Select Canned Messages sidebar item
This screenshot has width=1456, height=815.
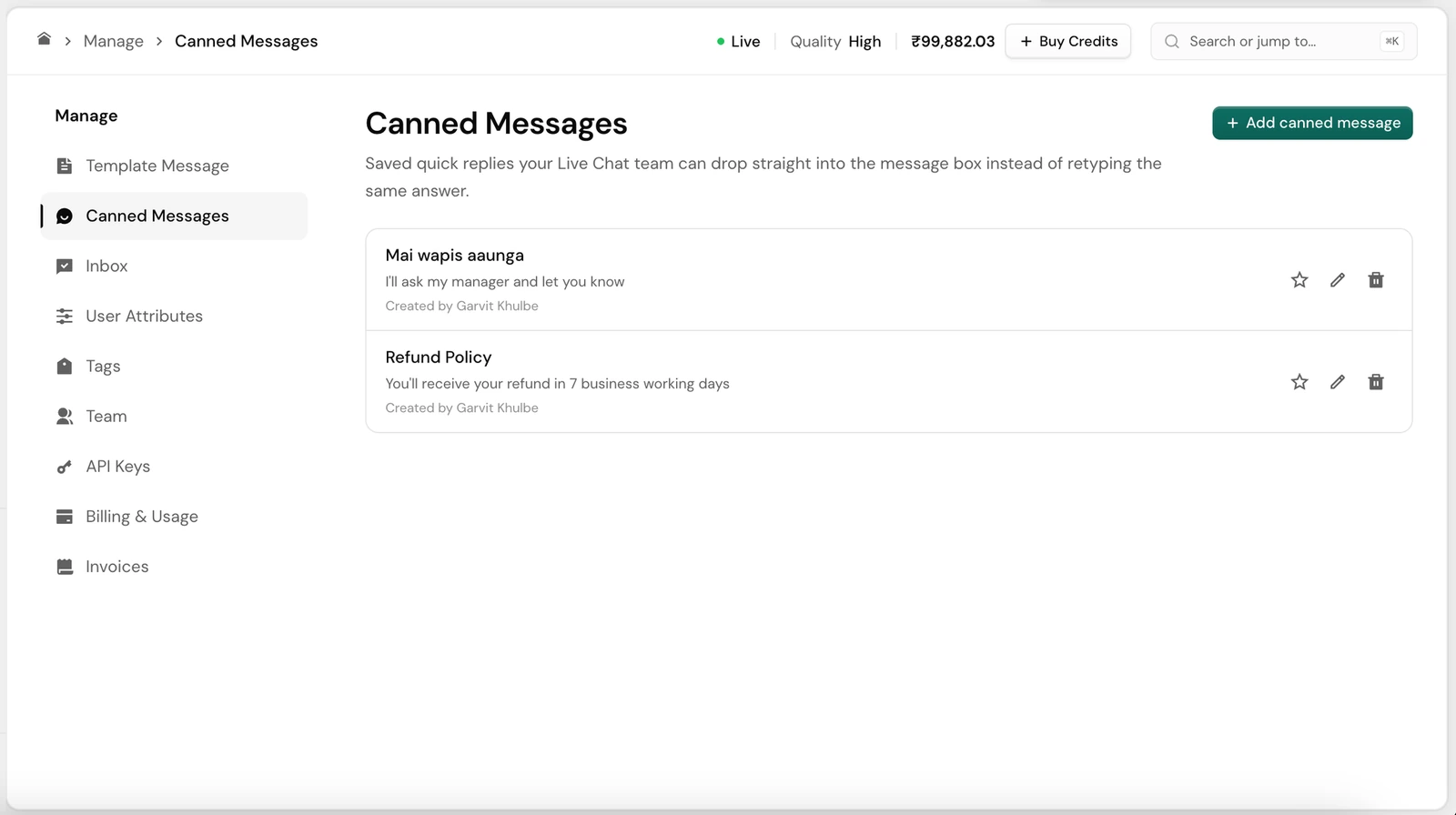175,216
